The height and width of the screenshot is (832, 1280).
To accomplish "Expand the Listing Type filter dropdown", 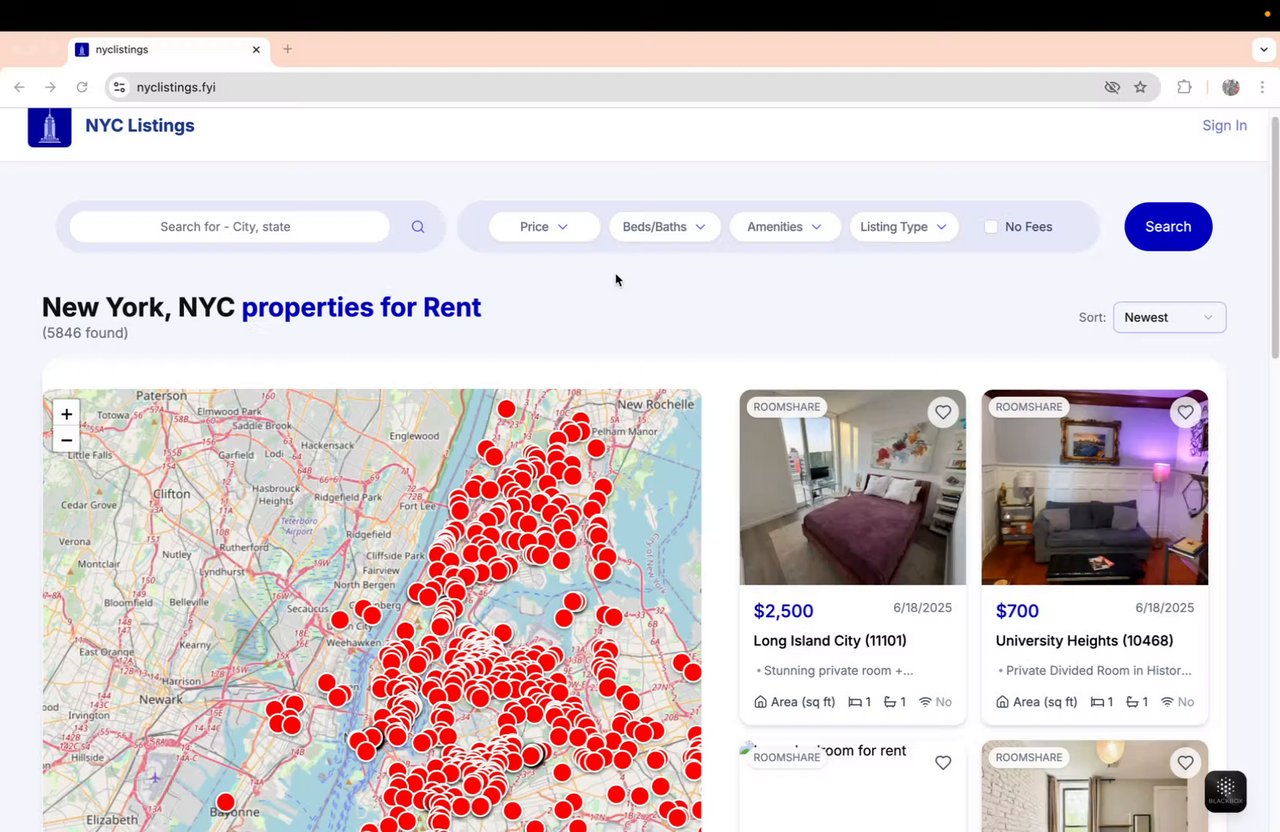I will tap(904, 227).
